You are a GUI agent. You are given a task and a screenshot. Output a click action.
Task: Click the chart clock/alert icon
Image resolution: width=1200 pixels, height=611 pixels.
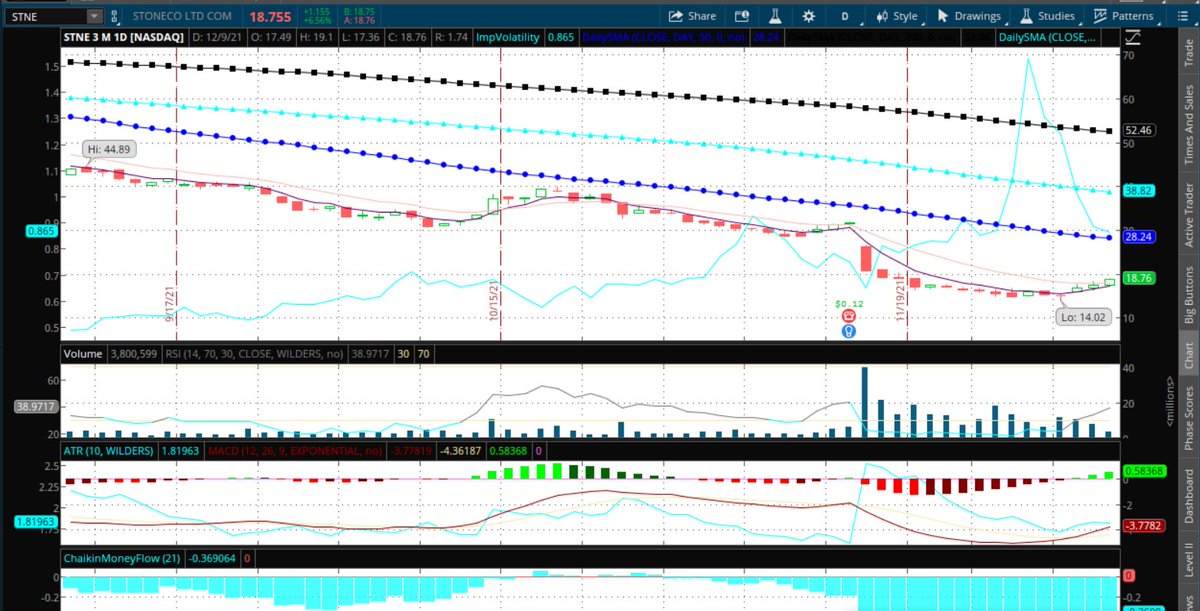click(x=741, y=16)
